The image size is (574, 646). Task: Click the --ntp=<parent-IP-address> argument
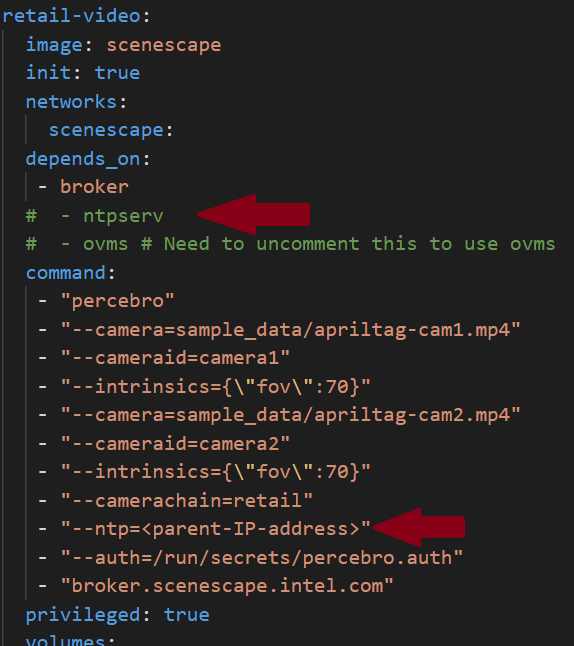point(216,529)
